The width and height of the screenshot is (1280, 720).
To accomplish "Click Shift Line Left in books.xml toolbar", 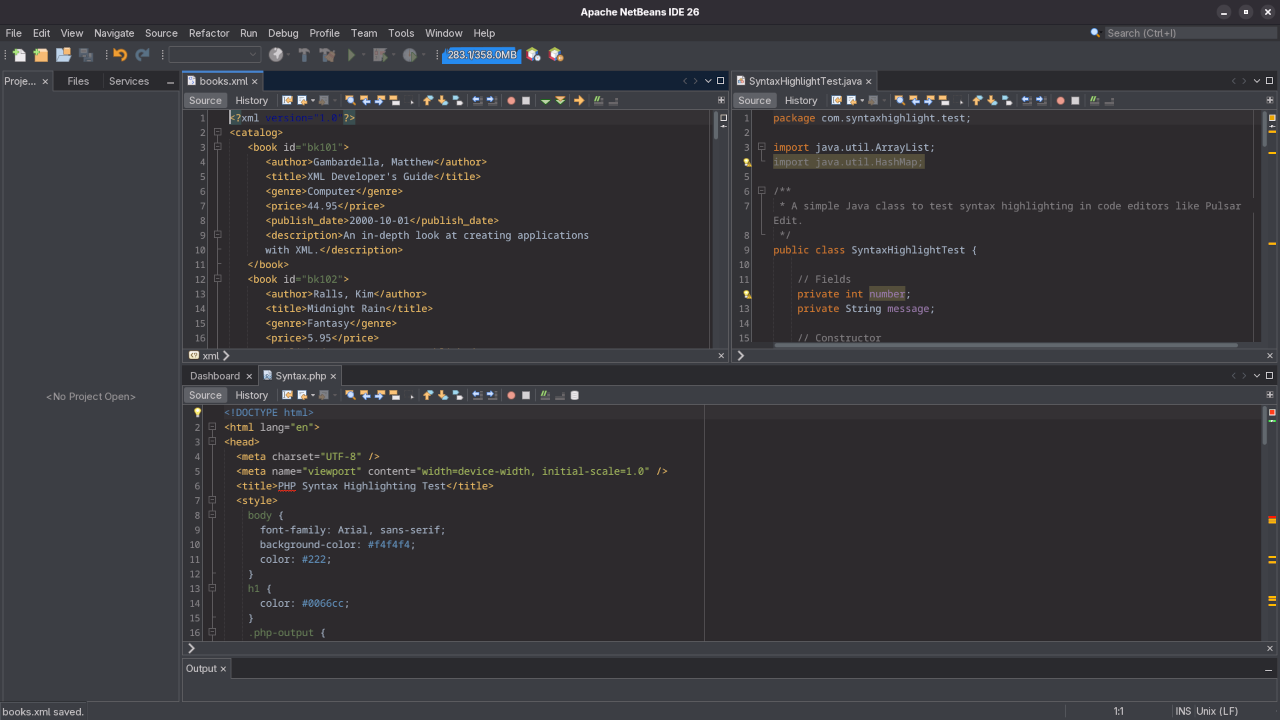I will point(477,100).
